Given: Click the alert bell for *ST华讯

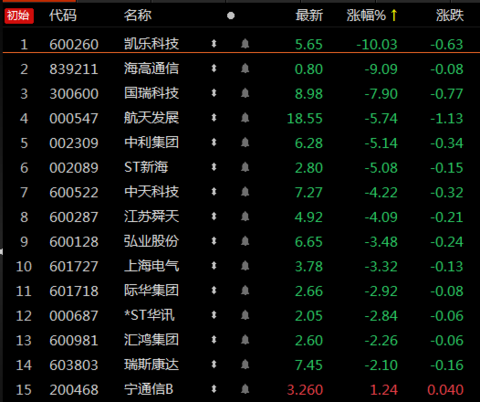Looking at the screenshot, I should (x=245, y=315).
